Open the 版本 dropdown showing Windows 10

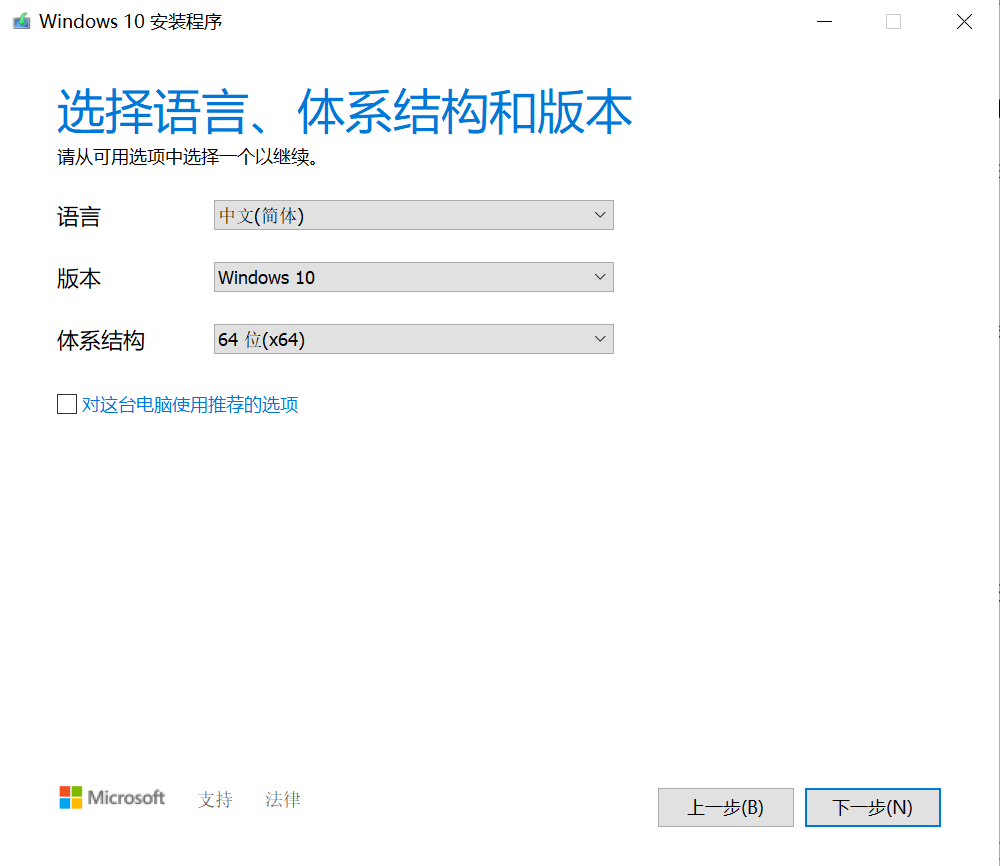pyautogui.click(x=413, y=277)
